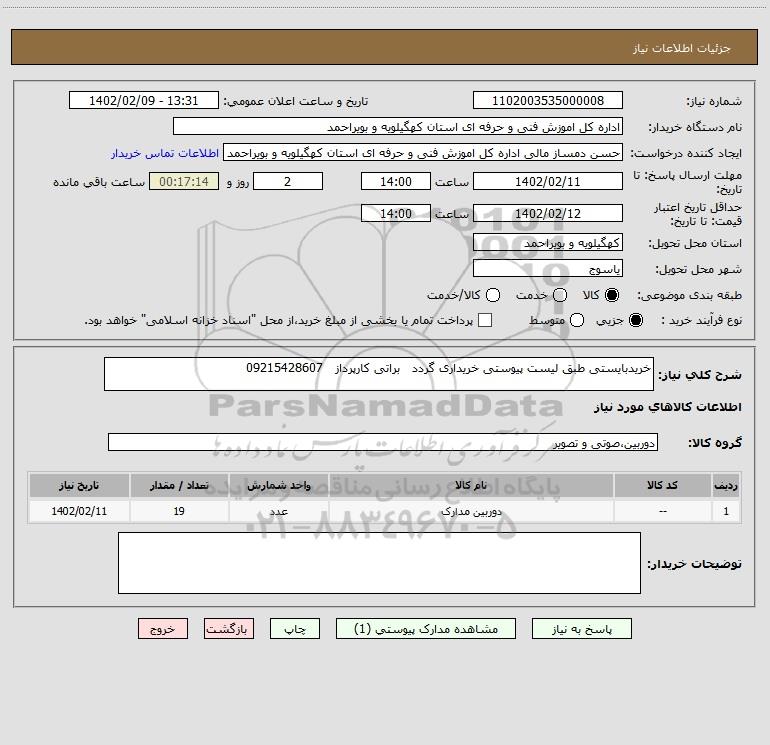Select the خدمت radio button
The image size is (770, 745).
coord(560,295)
